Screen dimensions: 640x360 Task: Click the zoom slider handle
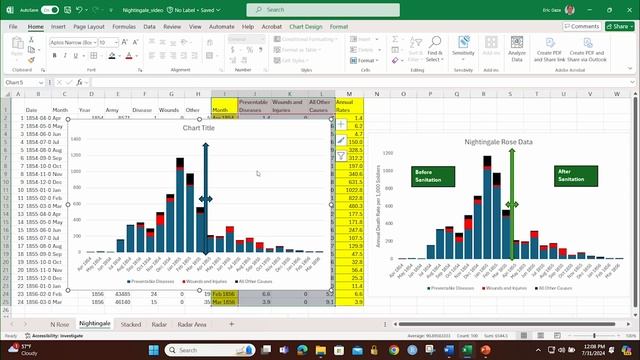594,336
